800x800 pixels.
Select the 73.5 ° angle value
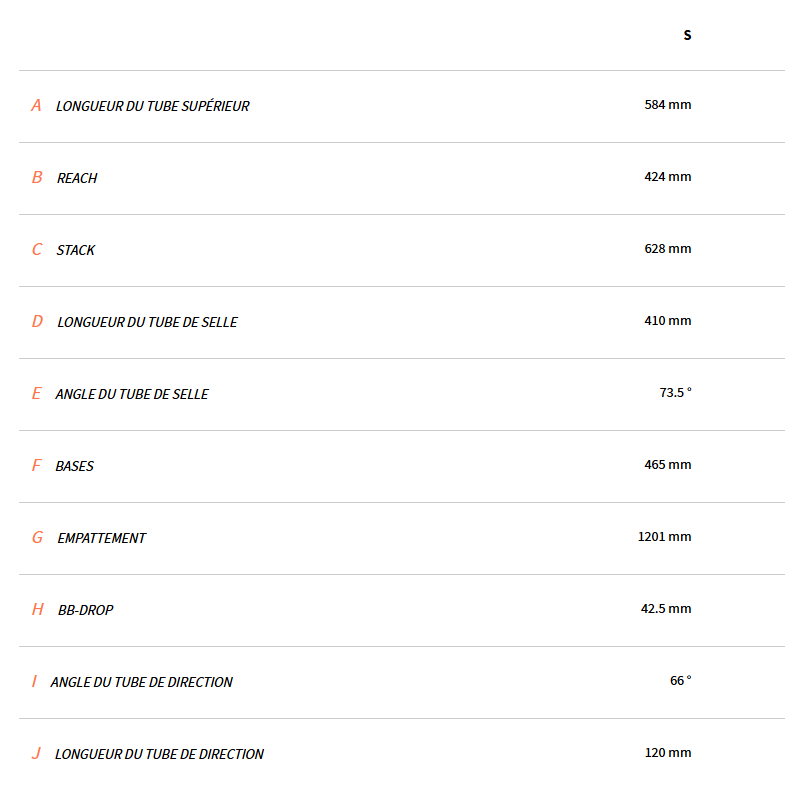point(675,392)
